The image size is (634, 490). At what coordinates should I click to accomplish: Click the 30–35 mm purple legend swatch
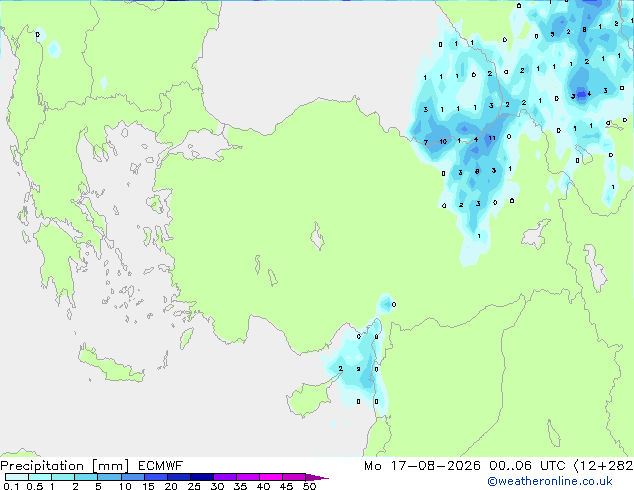pos(224,477)
